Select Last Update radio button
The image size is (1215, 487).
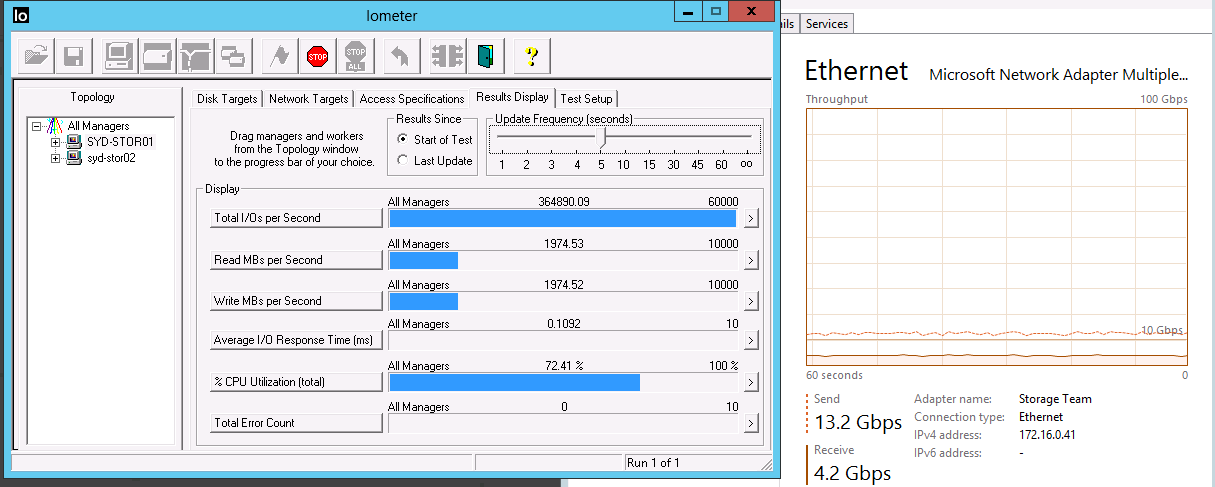coord(402,161)
